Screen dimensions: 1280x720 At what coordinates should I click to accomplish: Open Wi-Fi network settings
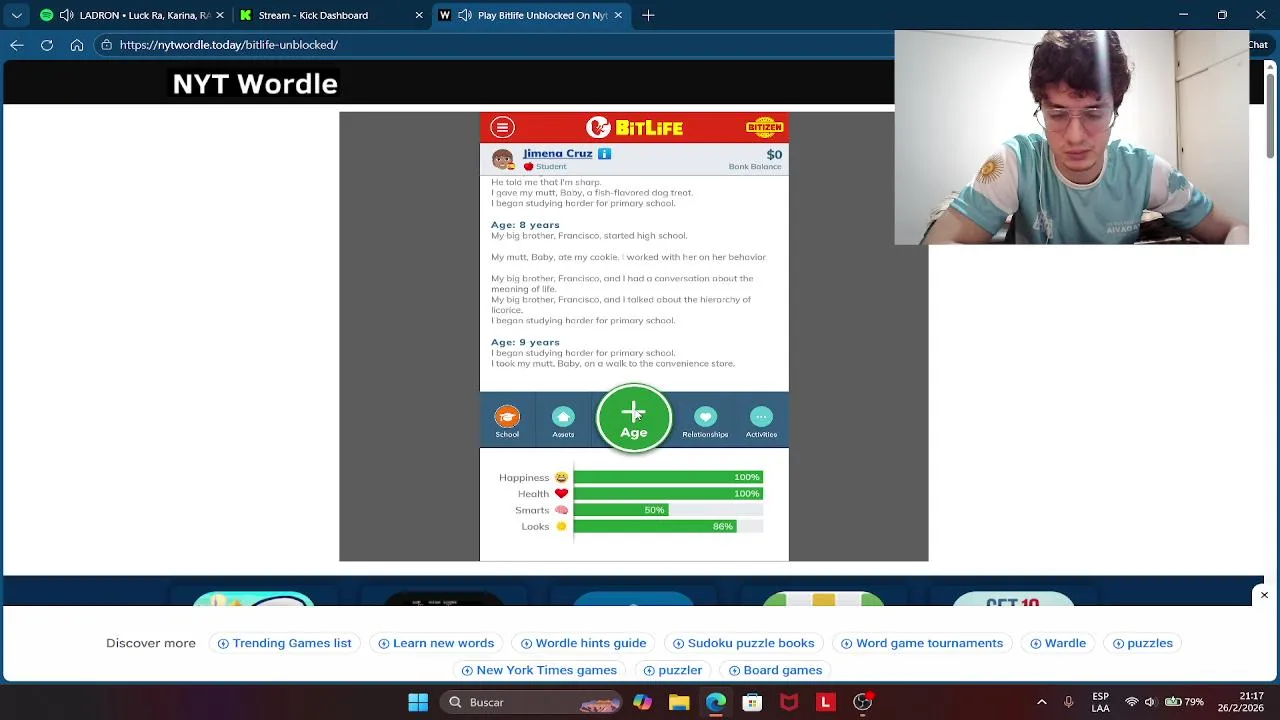coord(1131,702)
